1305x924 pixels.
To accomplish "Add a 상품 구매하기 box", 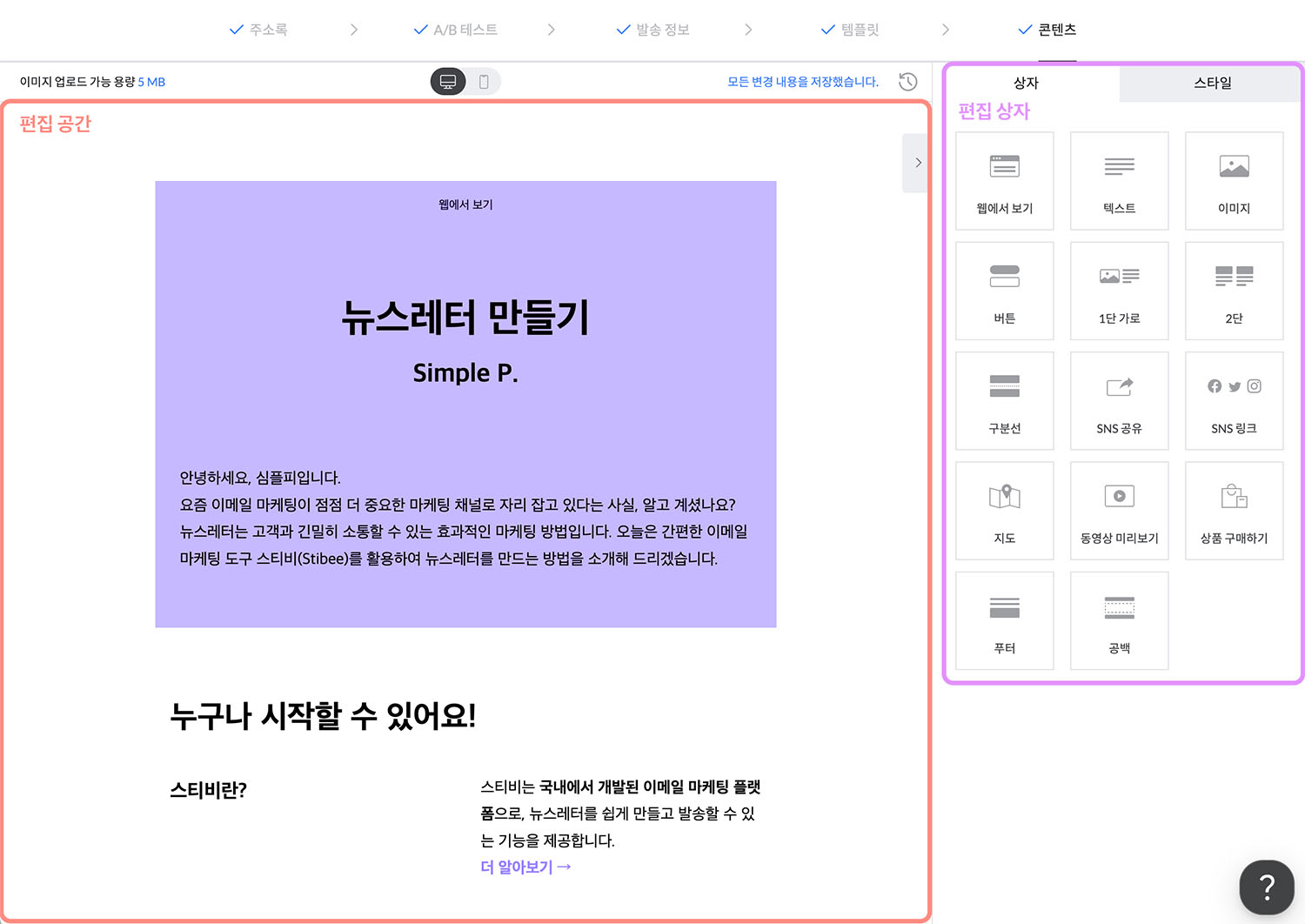I will tap(1234, 511).
